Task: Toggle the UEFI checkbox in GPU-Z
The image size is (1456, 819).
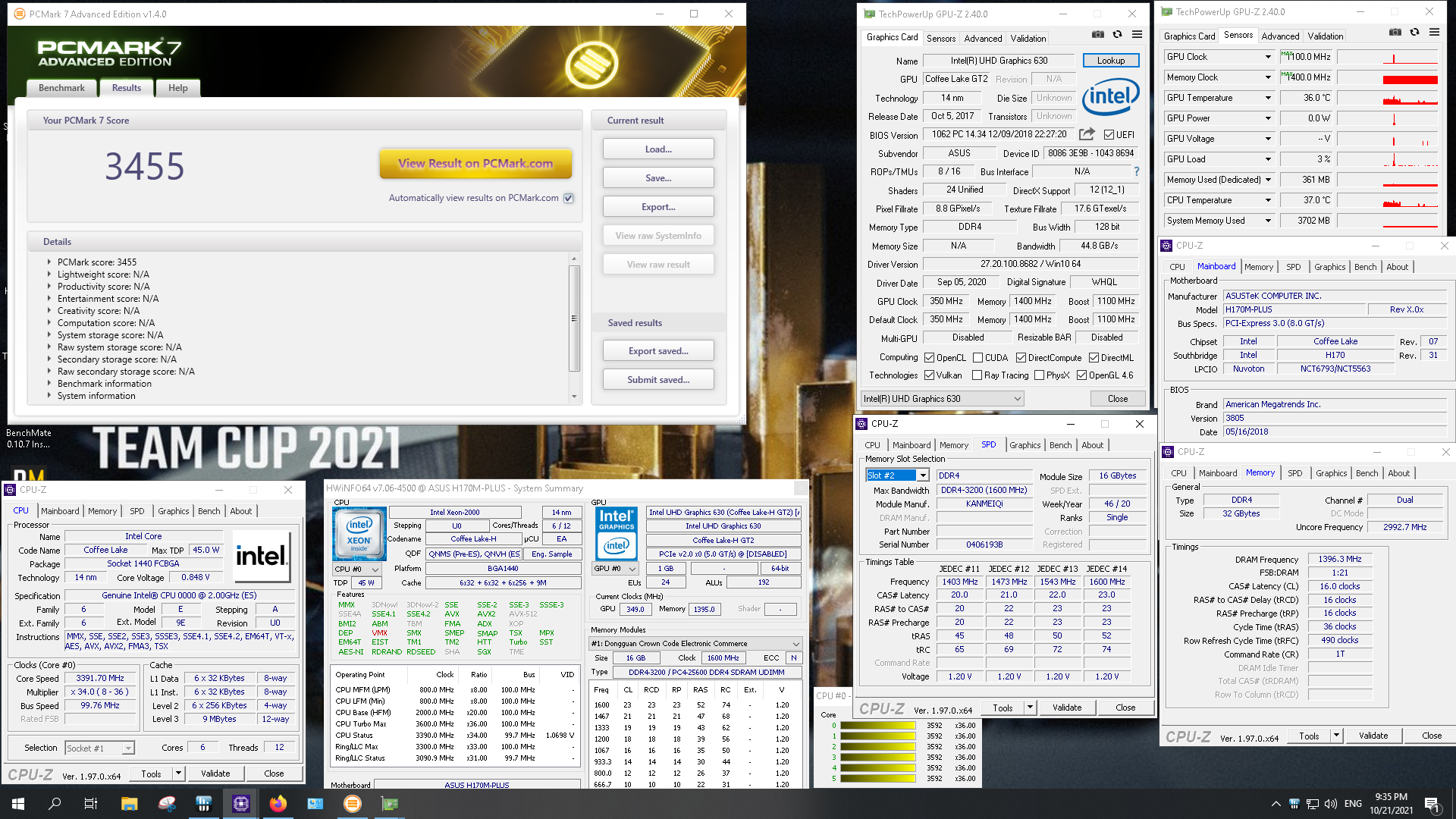Action: [x=1109, y=135]
